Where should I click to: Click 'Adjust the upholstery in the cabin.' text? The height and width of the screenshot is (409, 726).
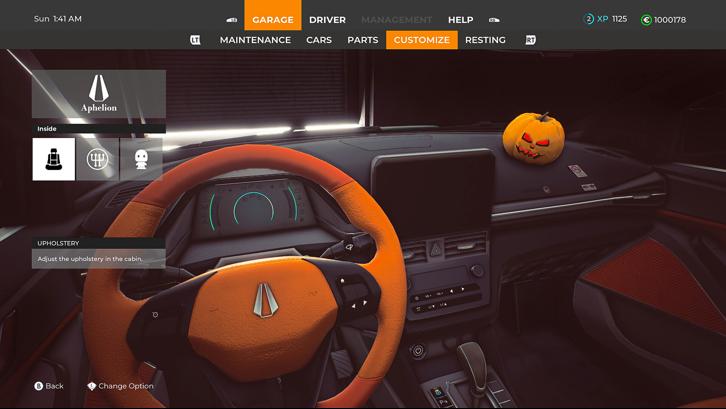(x=90, y=259)
